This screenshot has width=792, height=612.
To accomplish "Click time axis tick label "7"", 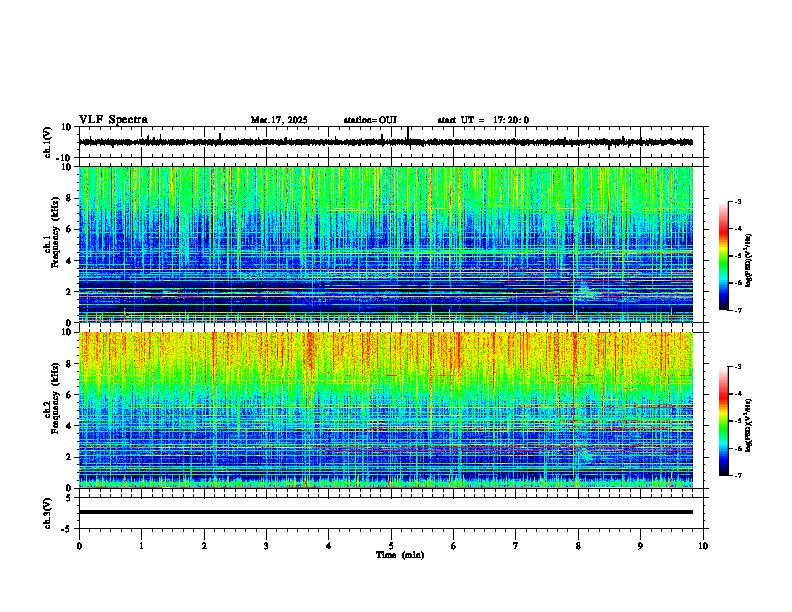I will coord(516,546).
